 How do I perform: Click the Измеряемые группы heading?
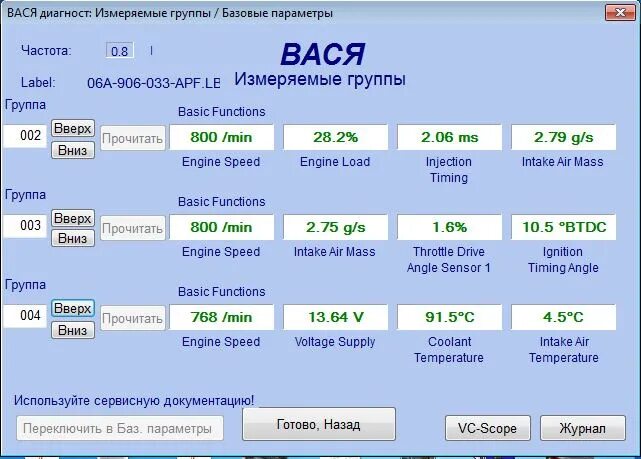coord(320,79)
